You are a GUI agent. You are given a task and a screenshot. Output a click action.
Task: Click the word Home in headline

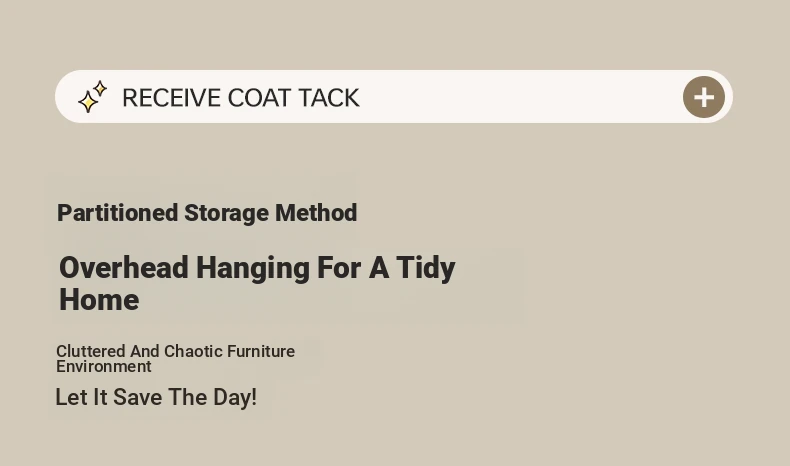click(99, 300)
